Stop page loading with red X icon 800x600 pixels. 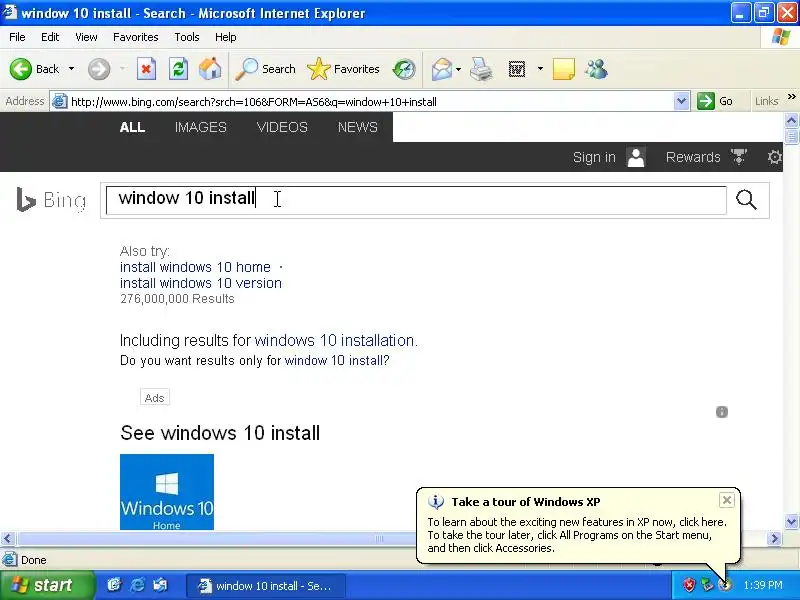click(x=146, y=69)
